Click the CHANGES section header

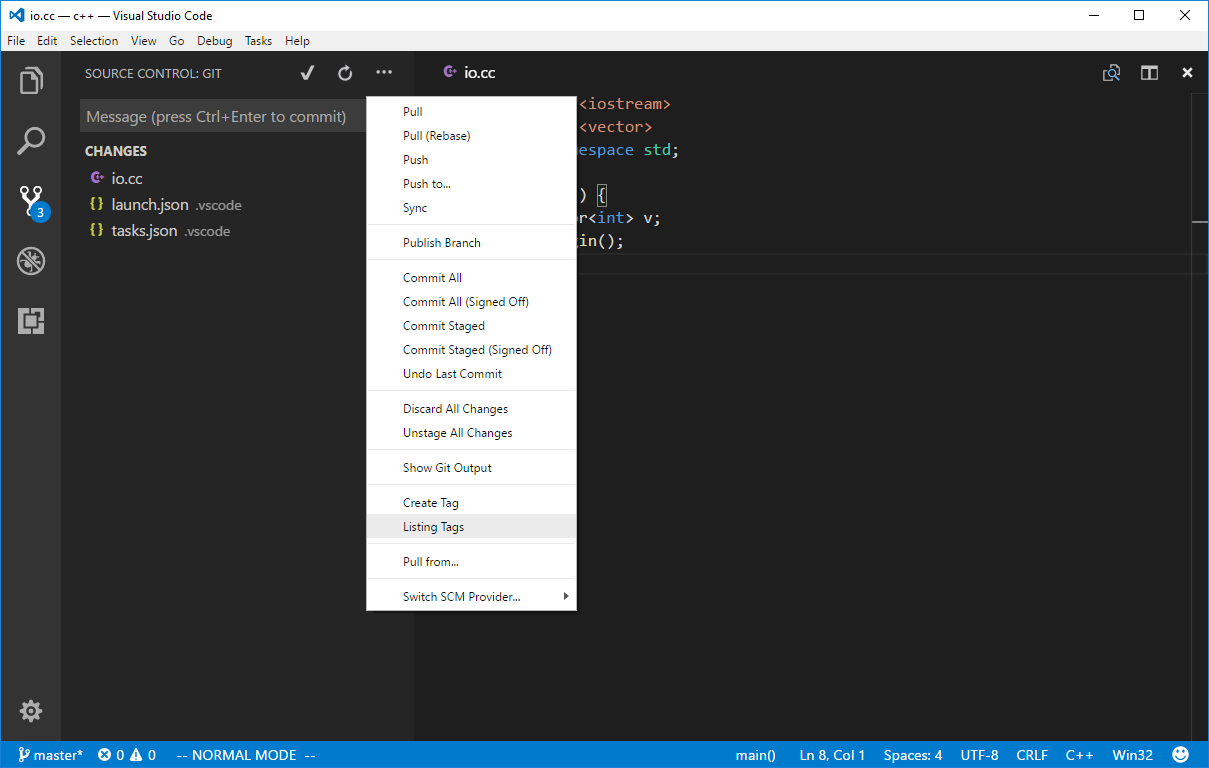(116, 151)
